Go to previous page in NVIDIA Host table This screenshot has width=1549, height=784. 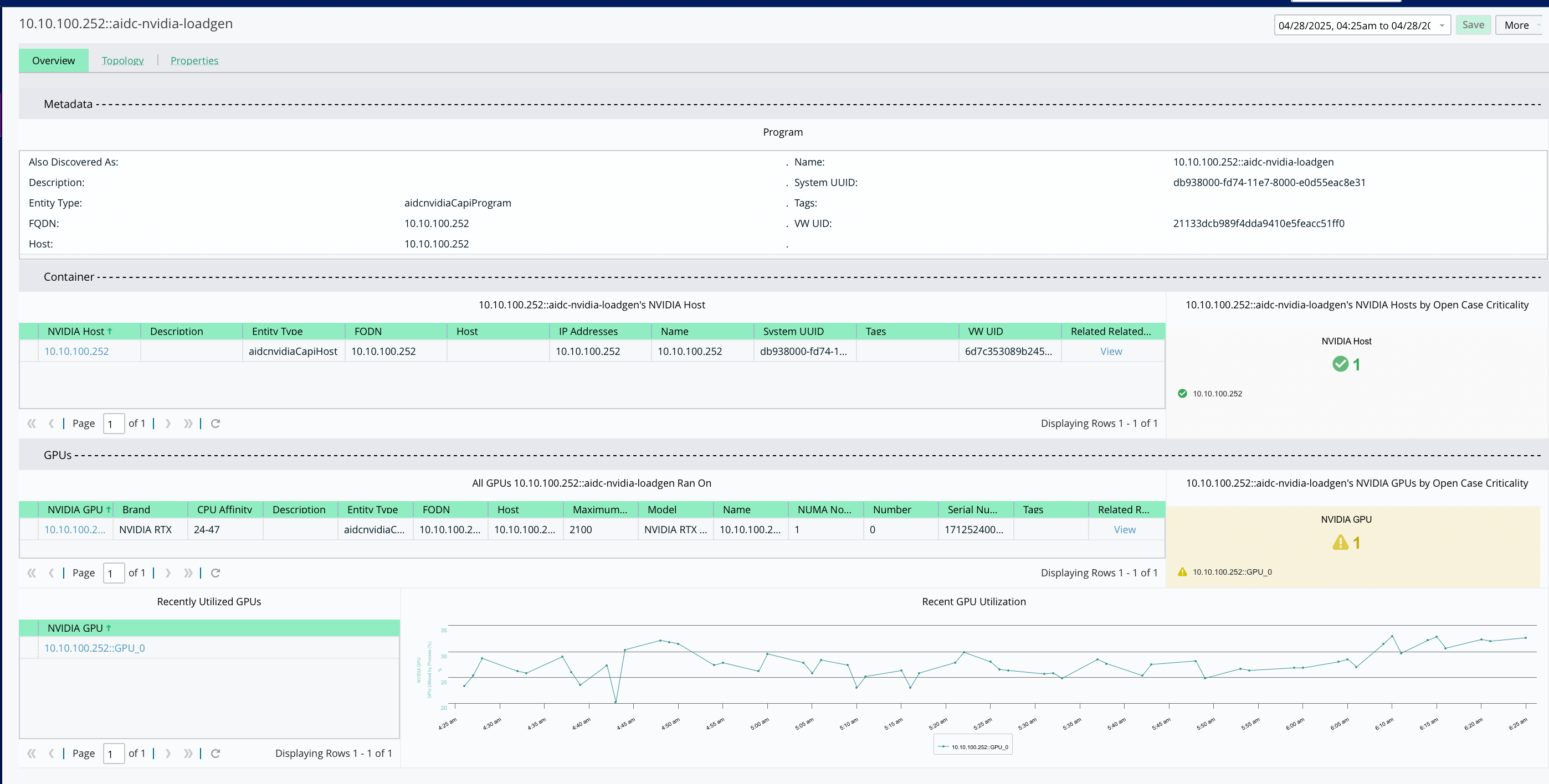click(51, 424)
